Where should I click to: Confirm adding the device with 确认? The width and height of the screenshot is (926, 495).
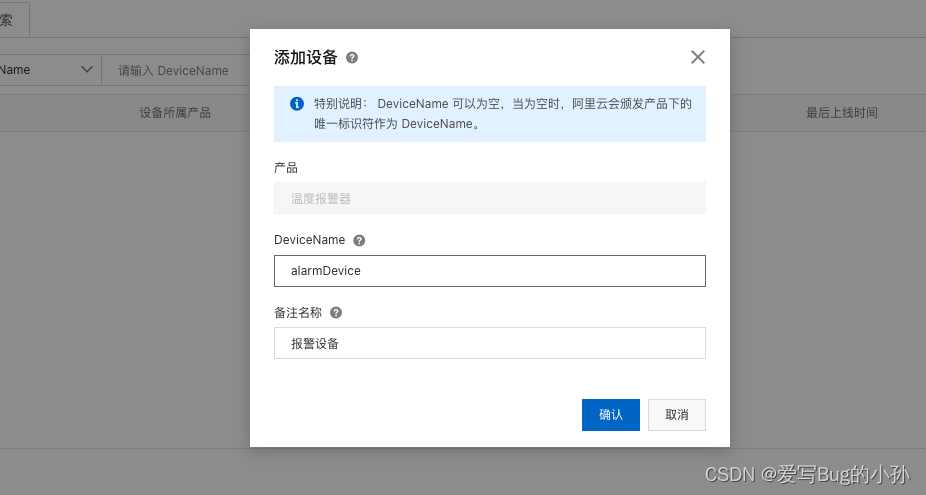[x=611, y=415]
